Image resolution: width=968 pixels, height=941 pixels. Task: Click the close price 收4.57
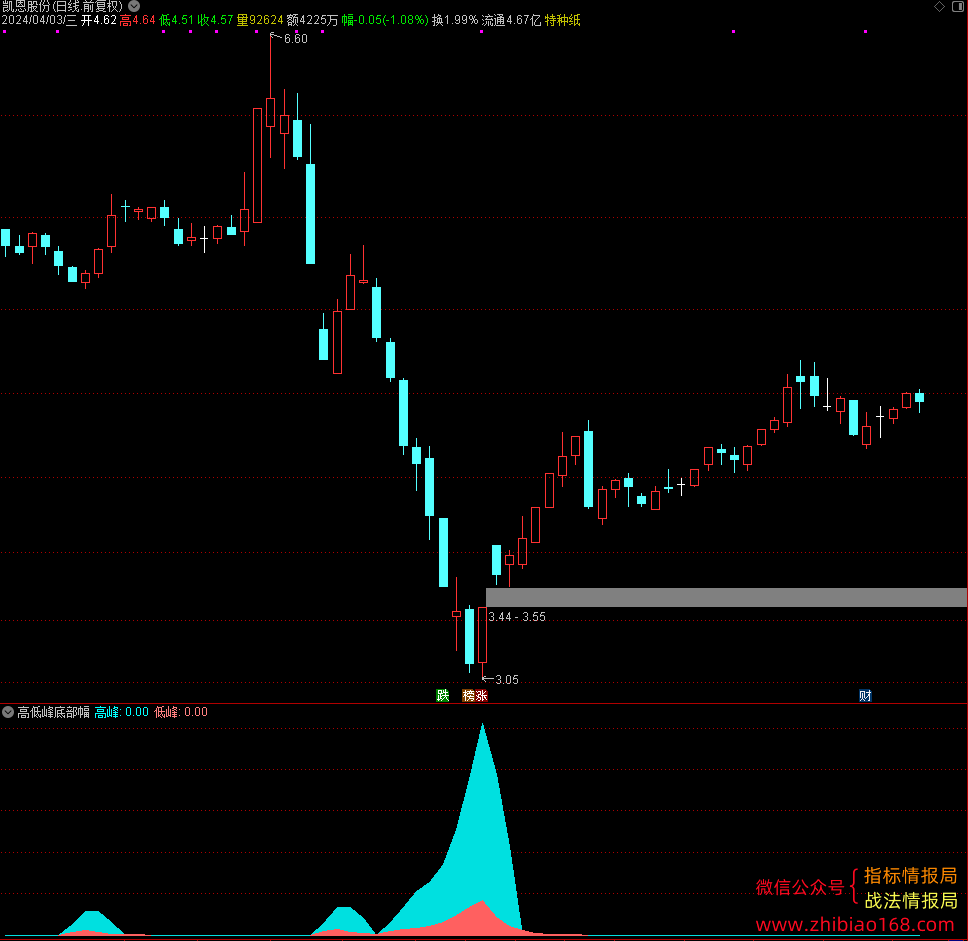click(215, 20)
